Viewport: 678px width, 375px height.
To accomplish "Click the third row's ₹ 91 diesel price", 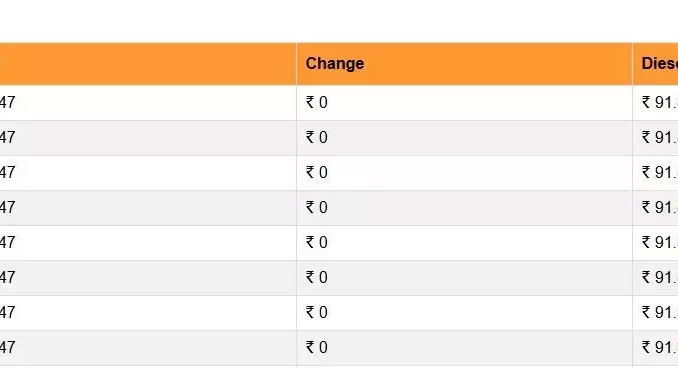I will pos(660,173).
